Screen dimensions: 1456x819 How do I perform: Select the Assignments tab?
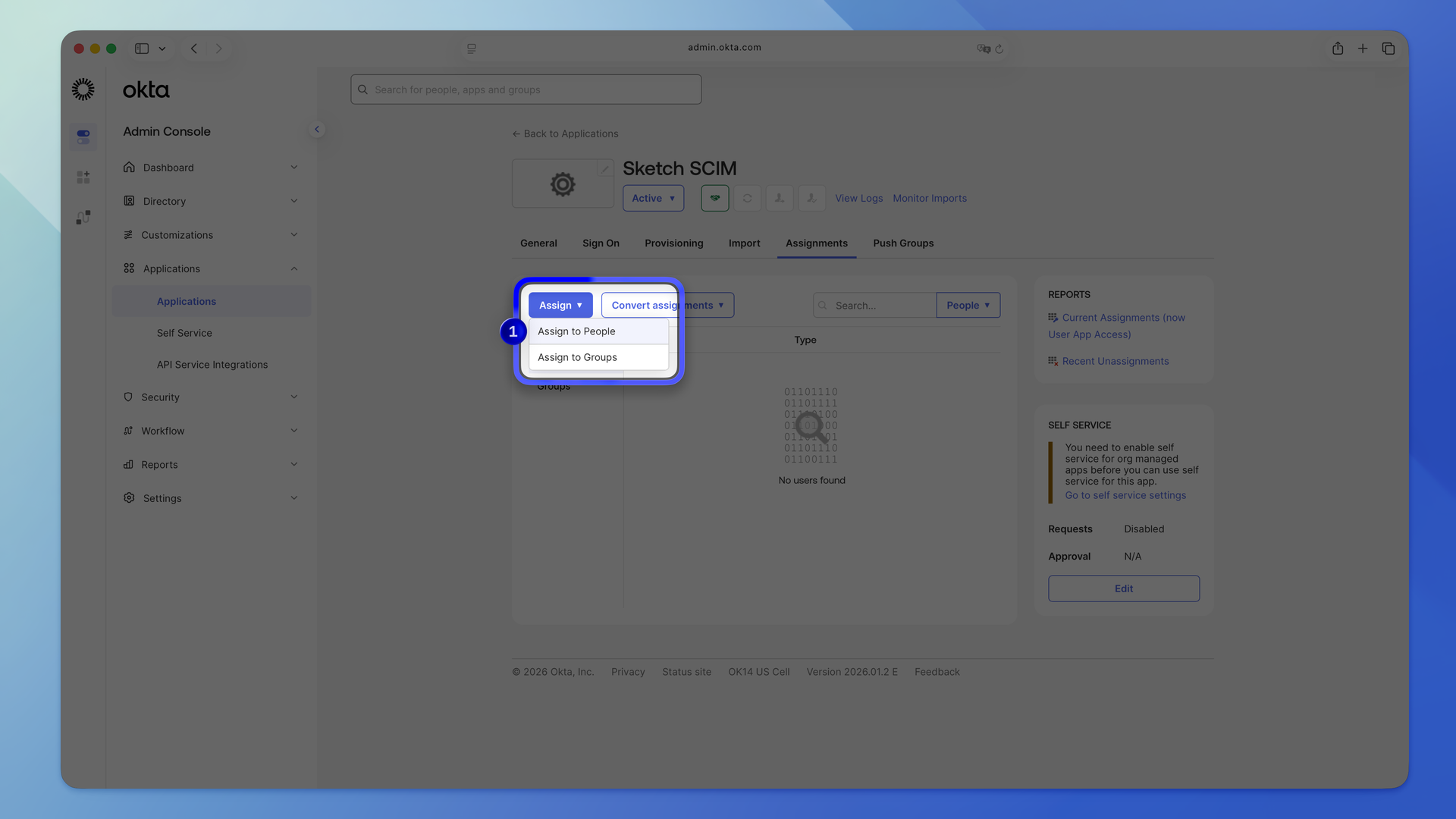(x=817, y=243)
